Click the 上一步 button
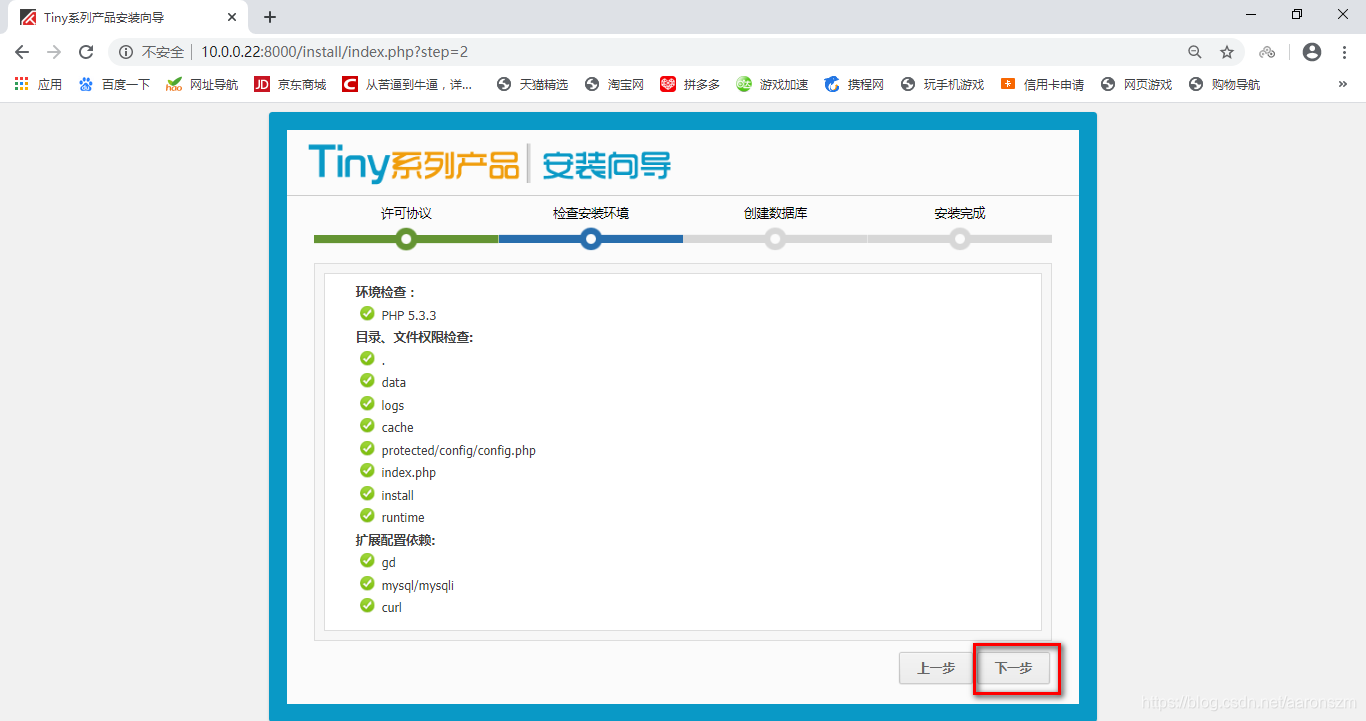This screenshot has width=1366, height=721. 936,669
